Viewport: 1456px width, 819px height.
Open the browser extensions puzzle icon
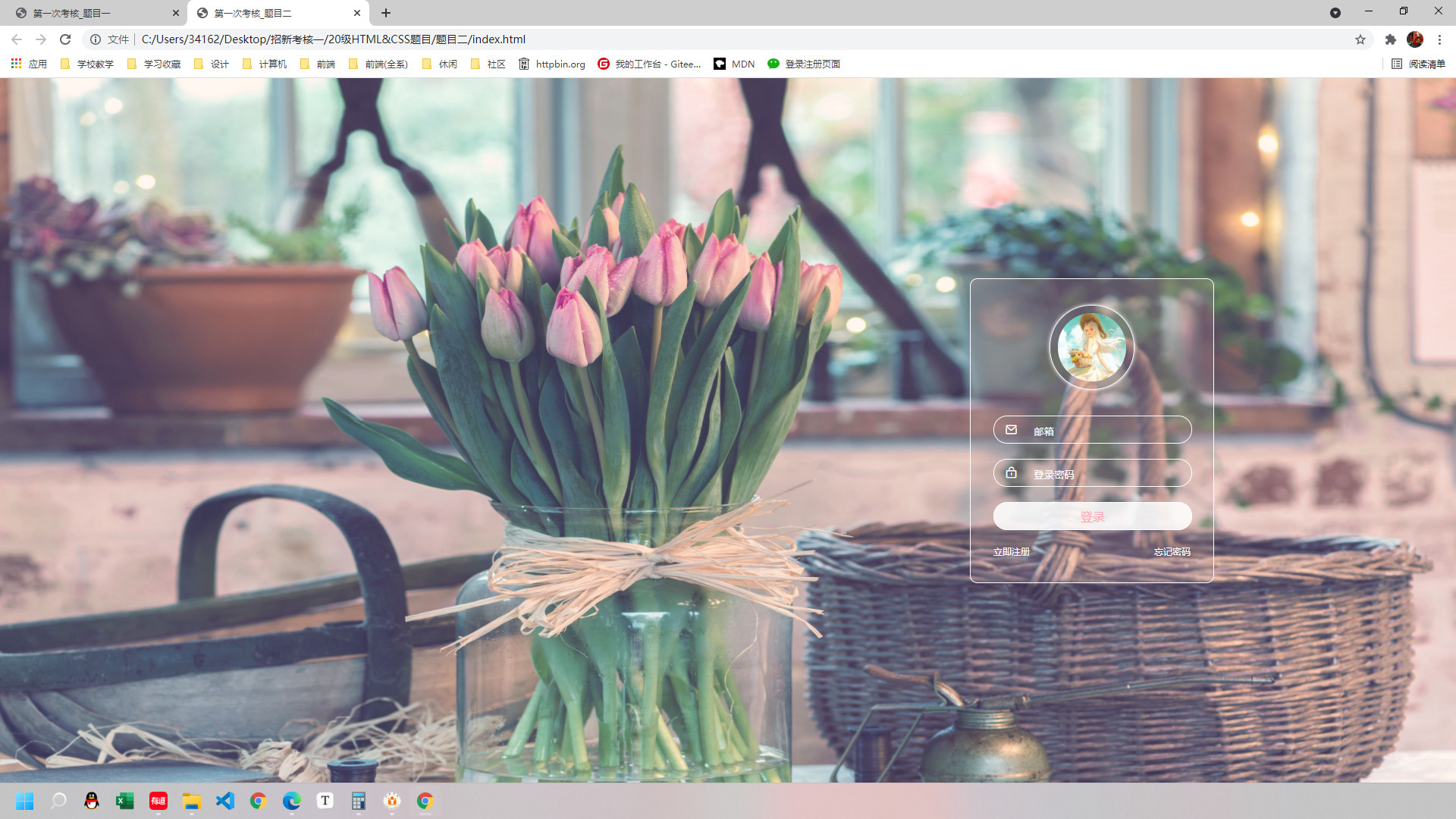[x=1390, y=39]
